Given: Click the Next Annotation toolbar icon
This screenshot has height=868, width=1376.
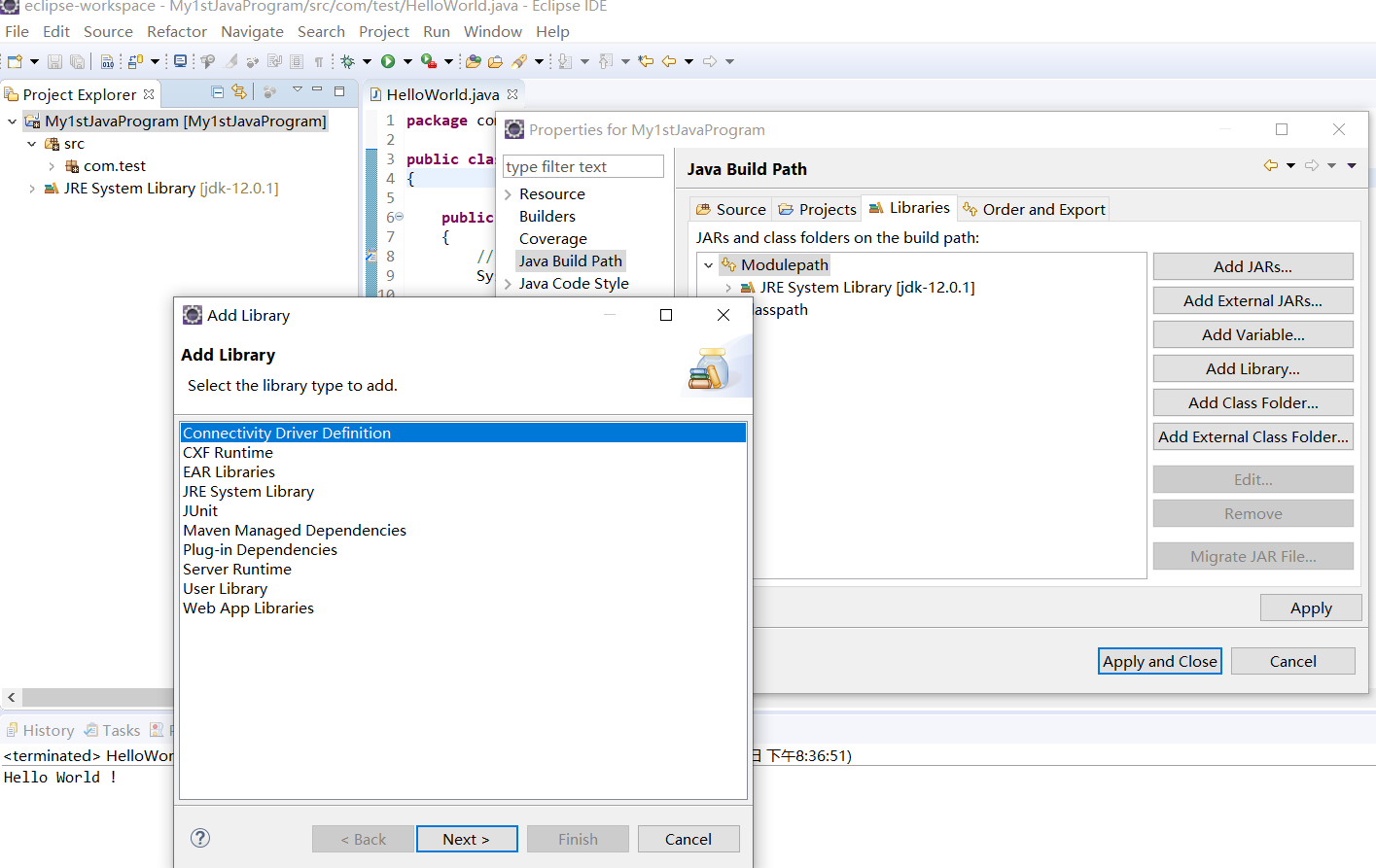Looking at the screenshot, I should click(x=564, y=61).
